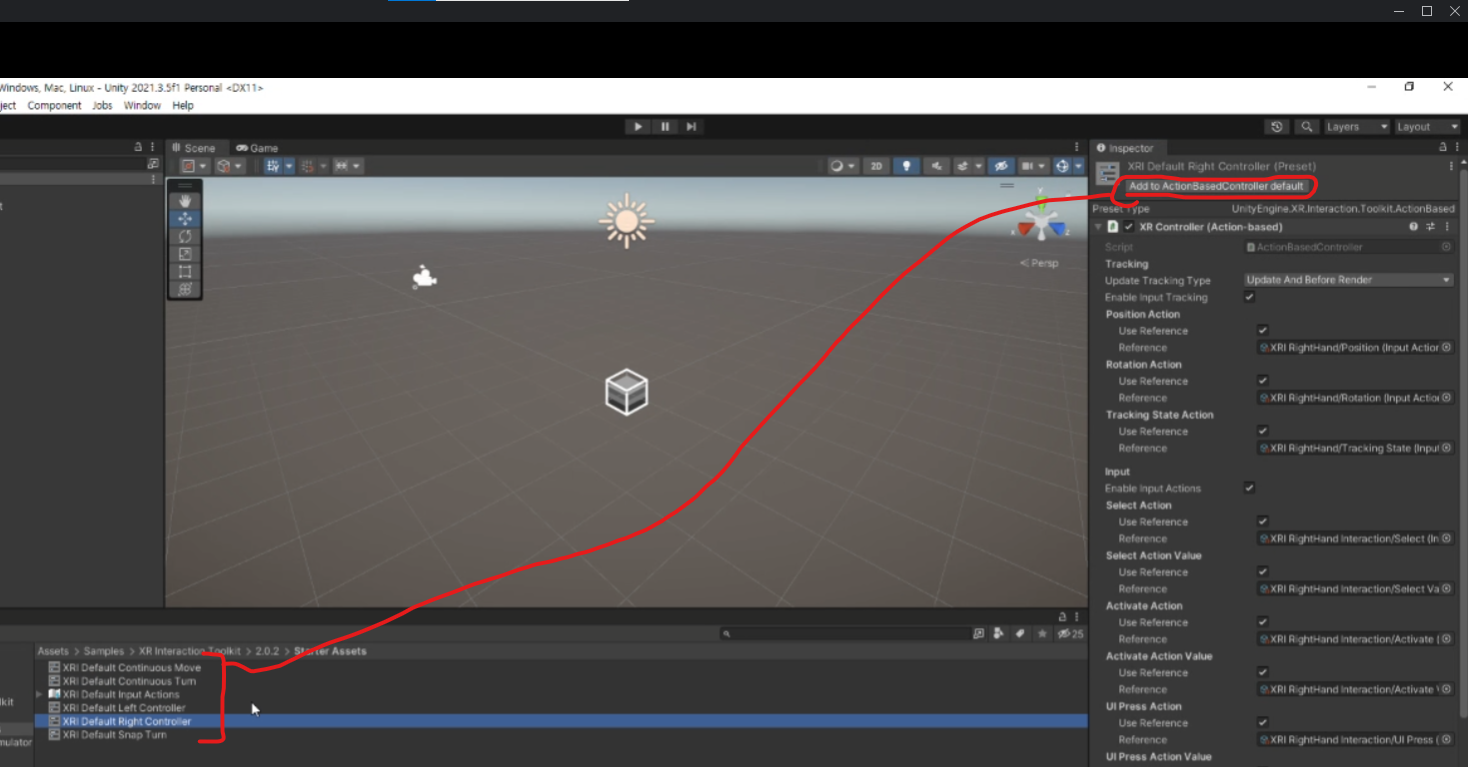Screen dimensions: 1468x767
Task: Toggle Position Action Use Reference checkbox
Action: pyautogui.click(x=1263, y=331)
